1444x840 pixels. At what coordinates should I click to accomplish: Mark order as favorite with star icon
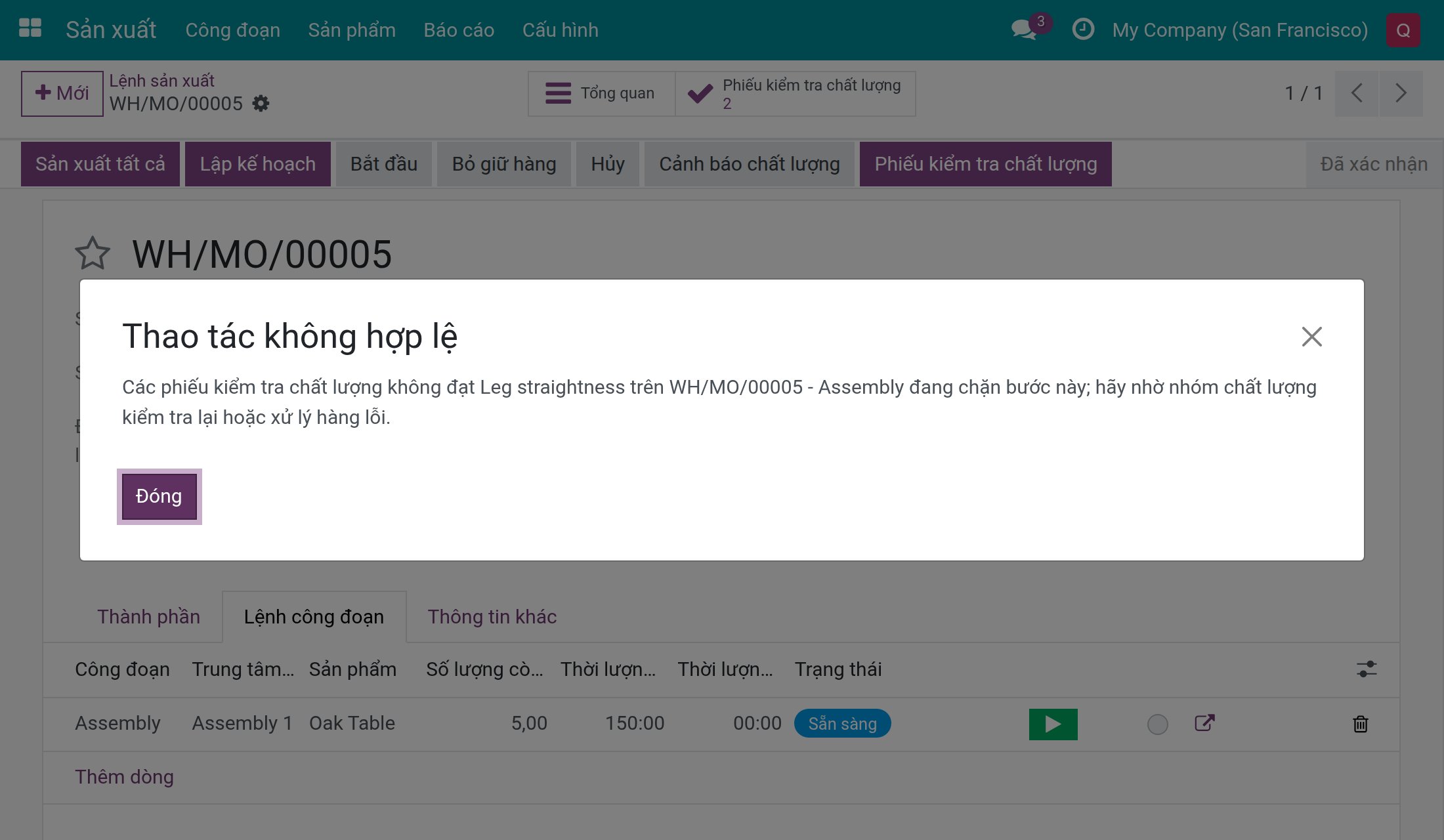93,254
